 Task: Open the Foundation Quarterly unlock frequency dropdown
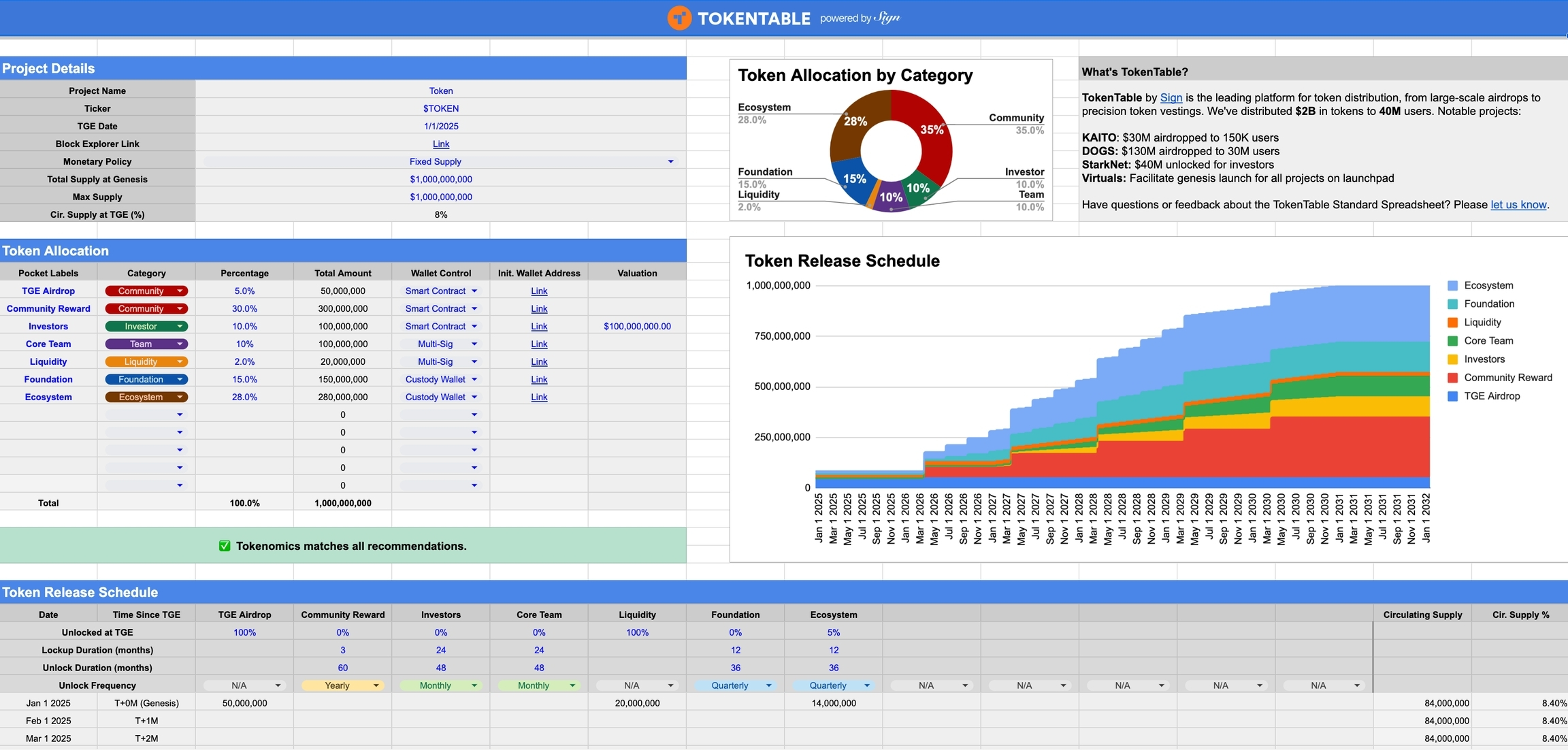tap(768, 685)
